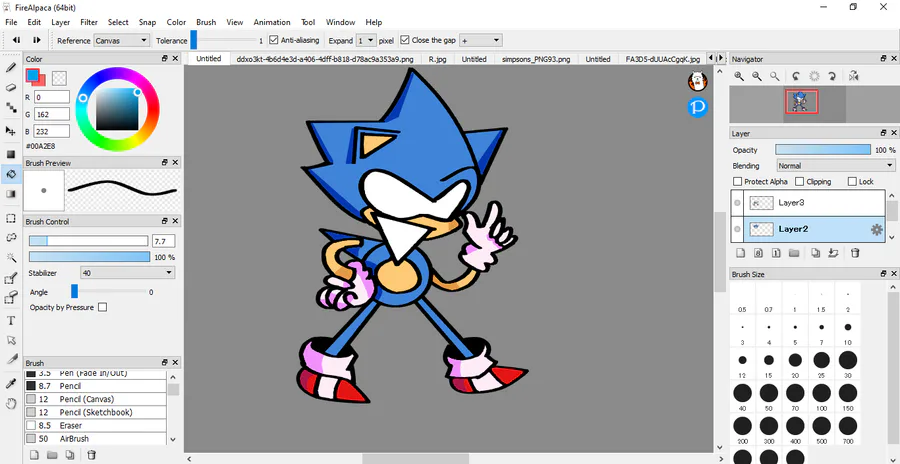This screenshot has width=900, height=464.
Task: Select the Fill rectangle tool
Action: click(x=10, y=154)
